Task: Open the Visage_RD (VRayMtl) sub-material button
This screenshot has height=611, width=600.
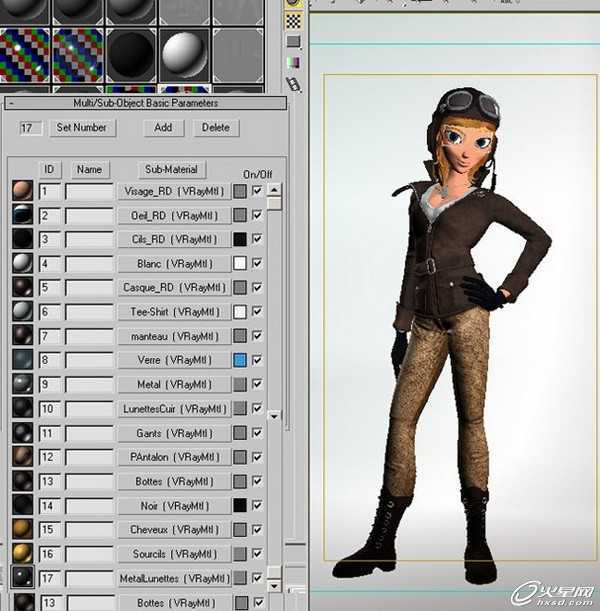Action: tap(175, 191)
